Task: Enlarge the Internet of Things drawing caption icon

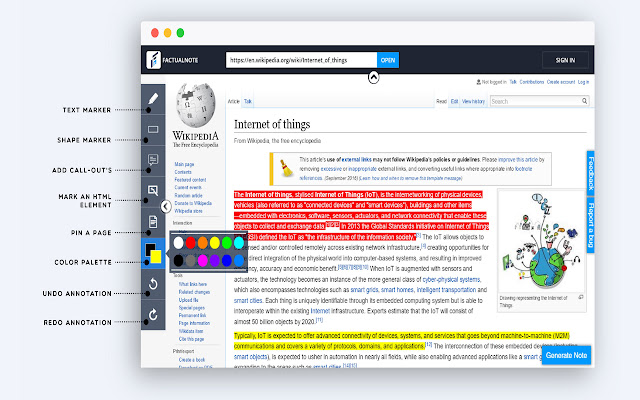Action: (x=580, y=297)
